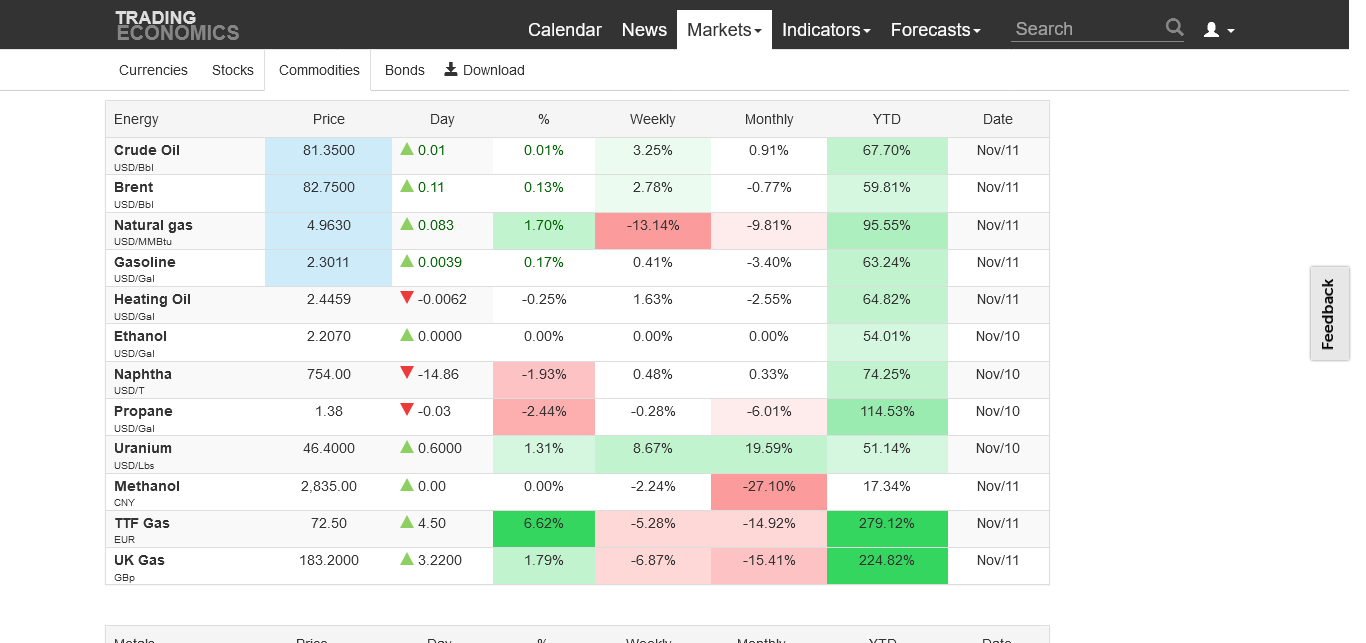This screenshot has height=643, width=1366.
Task: Click the green up arrow beside TTF Gas
Action: [407, 522]
